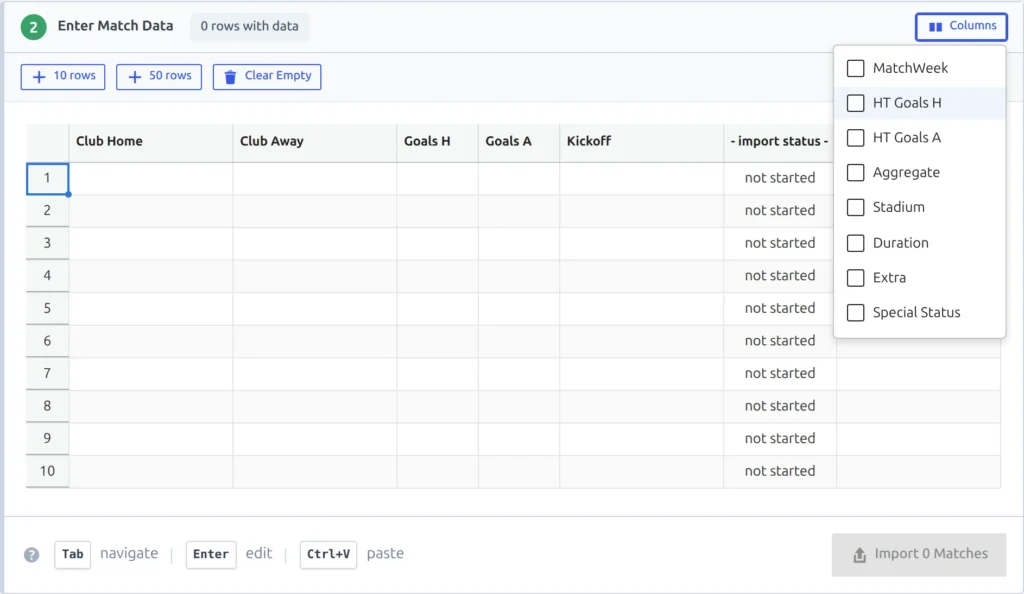This screenshot has height=594, width=1024.
Task: Toggle the Aggregate column checkbox
Action: pyautogui.click(x=856, y=172)
